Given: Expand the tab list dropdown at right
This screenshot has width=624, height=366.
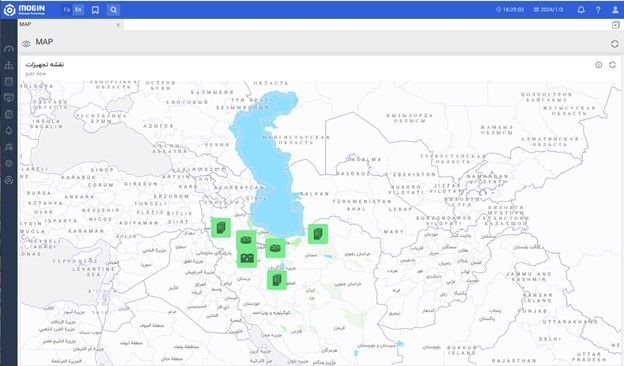Looking at the screenshot, I should [x=616, y=25].
